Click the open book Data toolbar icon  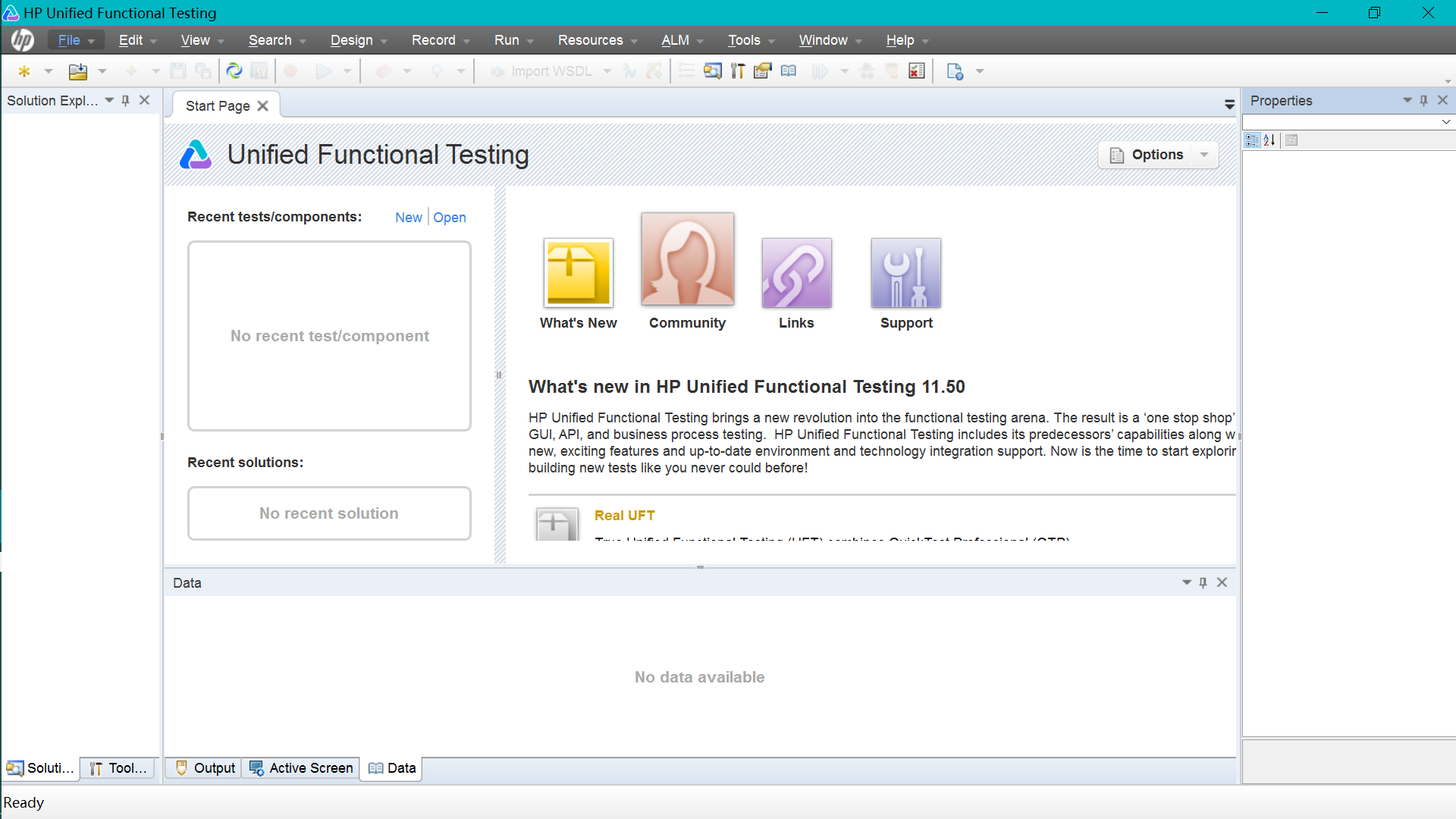(x=789, y=71)
